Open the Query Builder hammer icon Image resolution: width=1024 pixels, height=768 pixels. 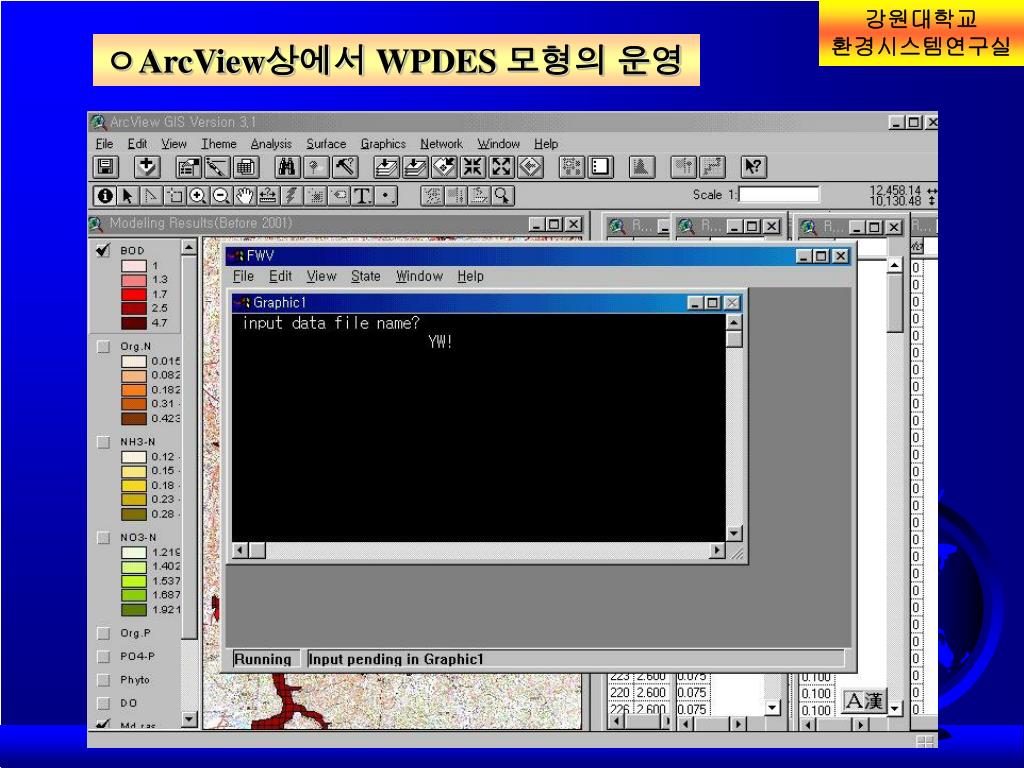344,167
